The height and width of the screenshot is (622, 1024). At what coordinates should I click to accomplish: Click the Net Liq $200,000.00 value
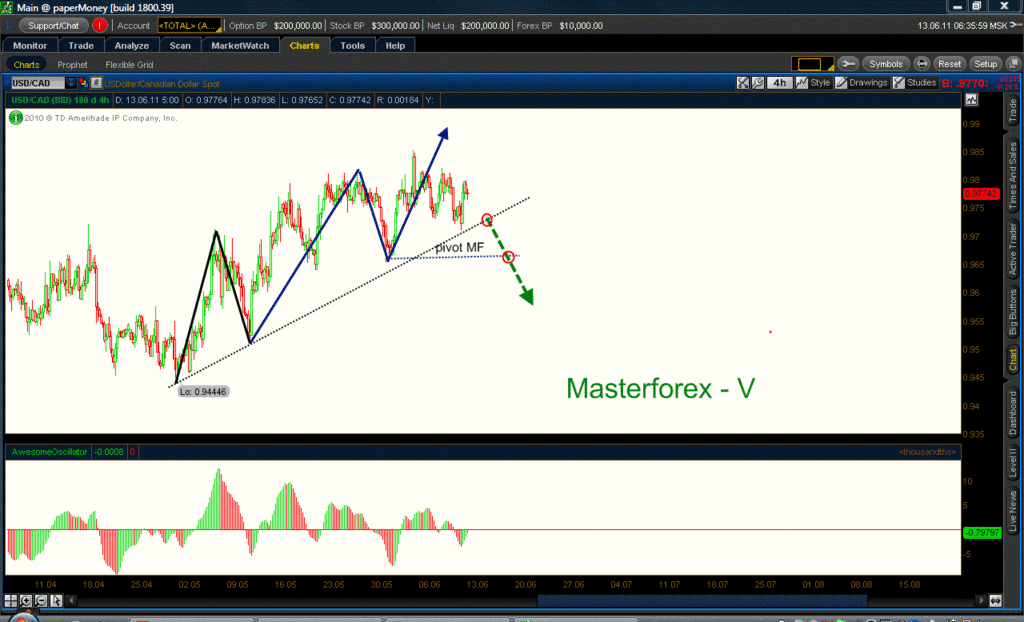pyautogui.click(x=485, y=25)
